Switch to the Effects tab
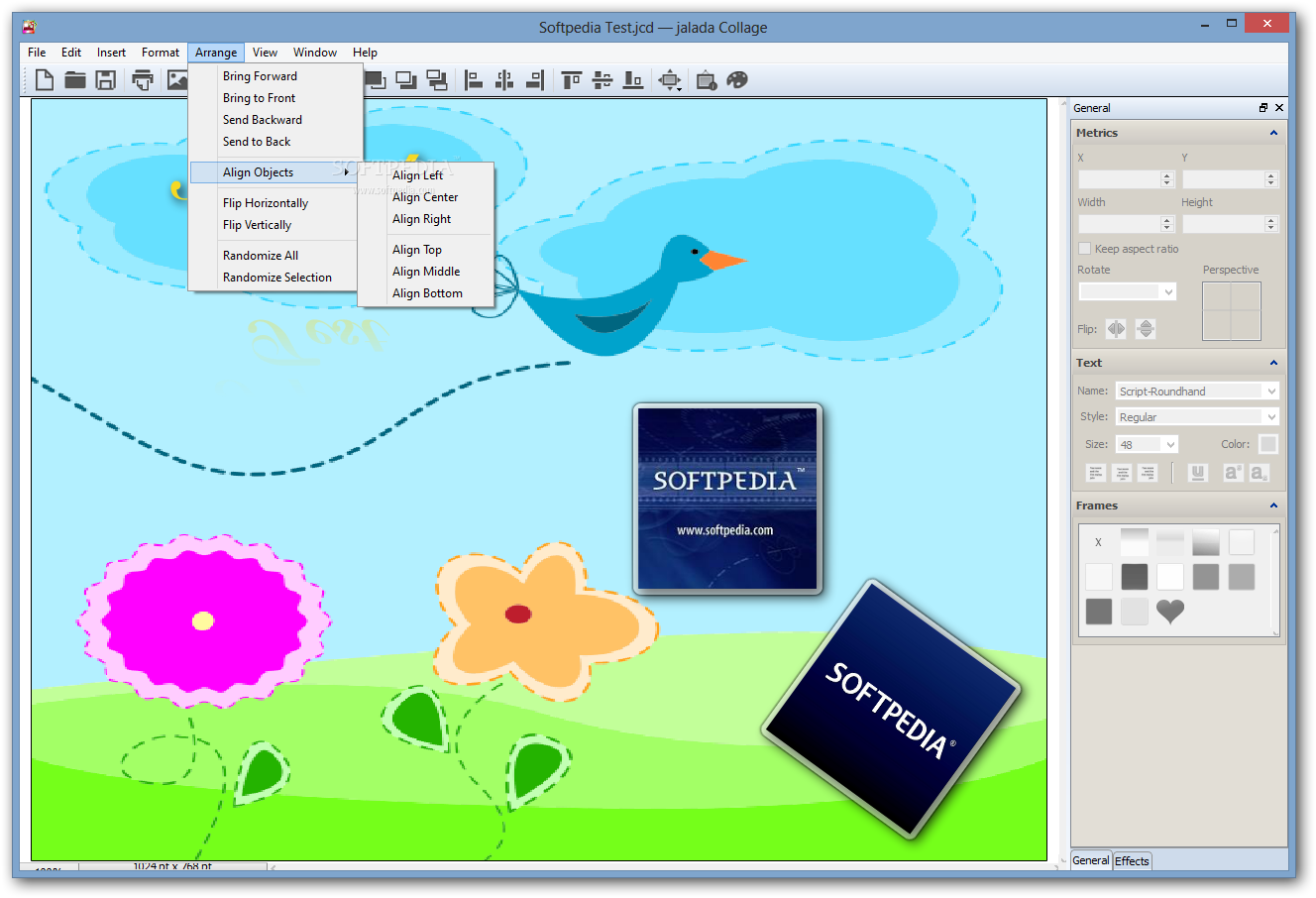Image resolution: width=1316 pixels, height=898 pixels. pos(1132,861)
